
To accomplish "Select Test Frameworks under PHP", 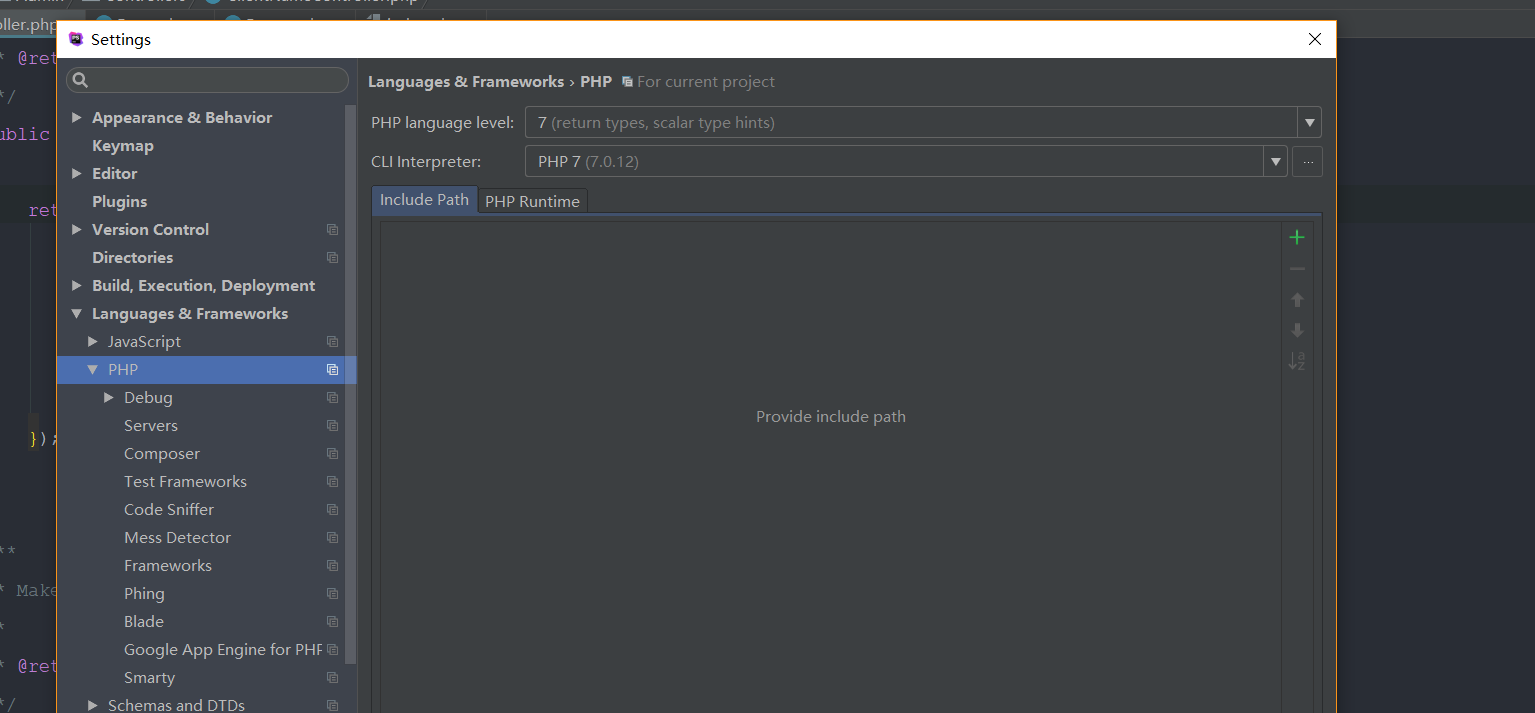I will [x=185, y=482].
